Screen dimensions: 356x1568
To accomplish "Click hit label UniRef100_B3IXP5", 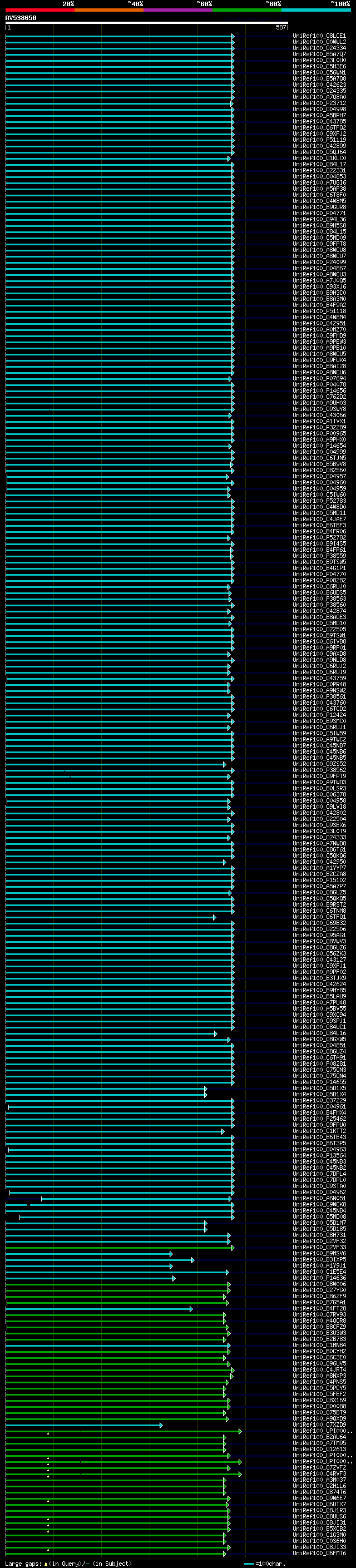I will (x=319, y=1259).
